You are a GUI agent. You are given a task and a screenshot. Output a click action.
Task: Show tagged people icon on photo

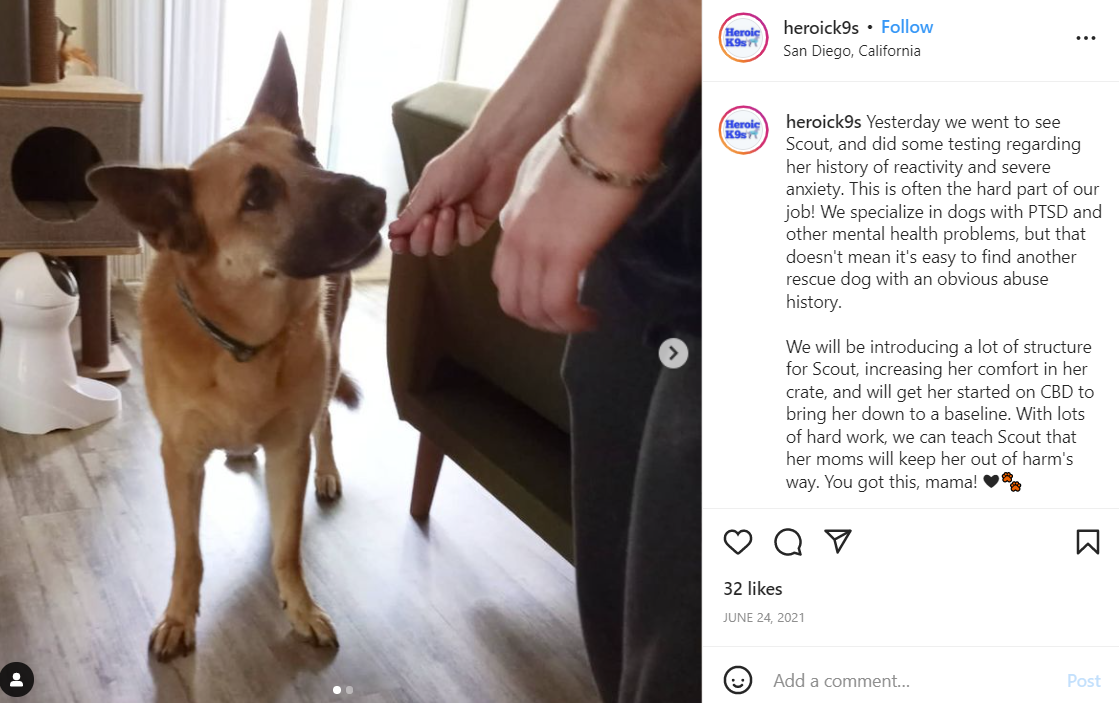pos(17,679)
